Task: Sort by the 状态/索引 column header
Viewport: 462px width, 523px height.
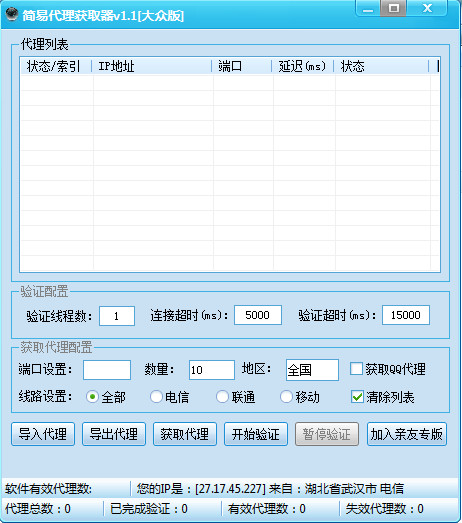Action: 56,66
